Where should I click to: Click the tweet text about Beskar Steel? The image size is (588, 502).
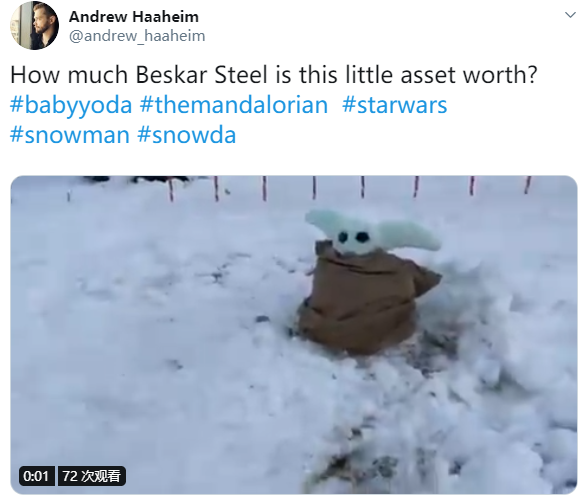coord(274,74)
